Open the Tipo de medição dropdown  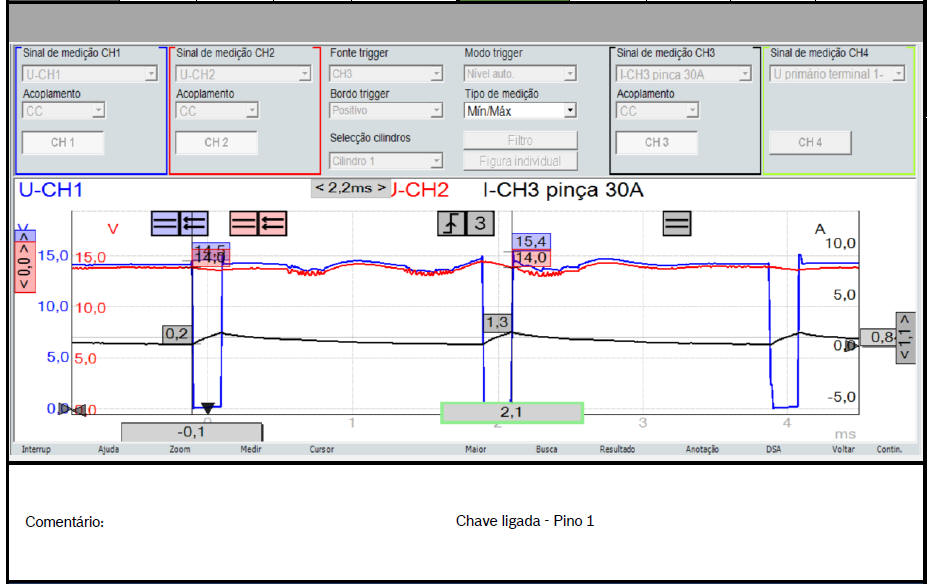point(520,111)
